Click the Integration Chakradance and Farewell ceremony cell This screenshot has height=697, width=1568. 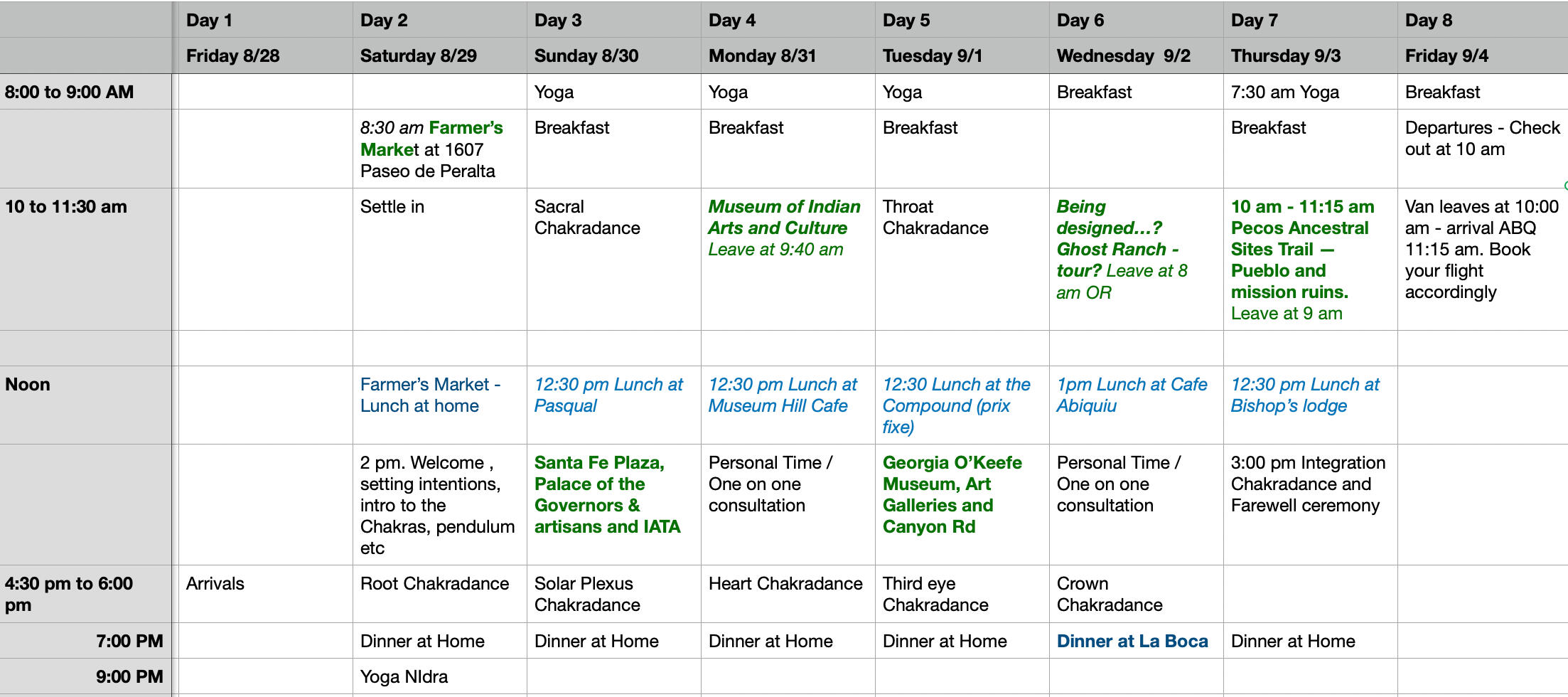tap(1310, 504)
